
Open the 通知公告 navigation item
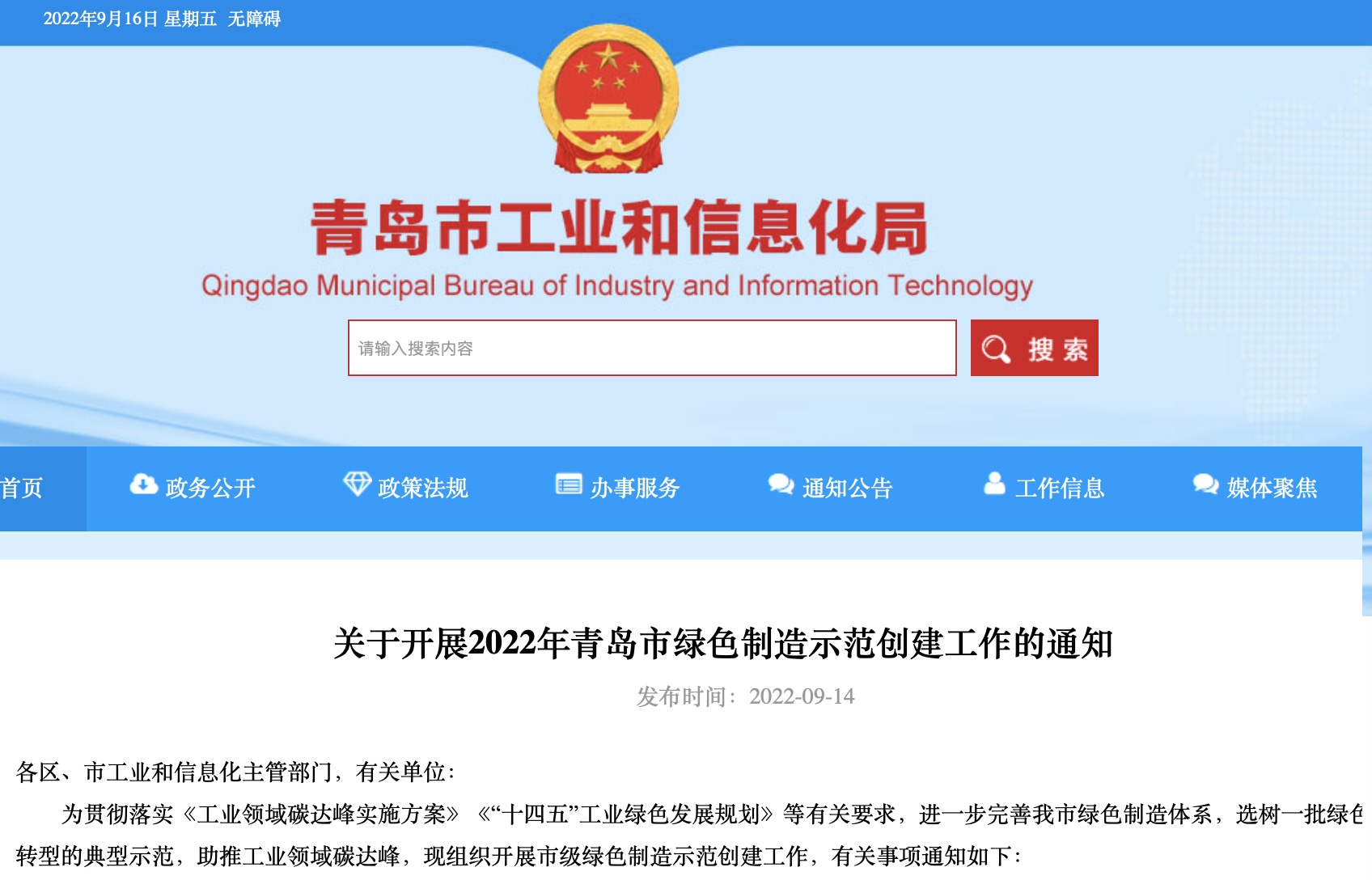tap(848, 488)
